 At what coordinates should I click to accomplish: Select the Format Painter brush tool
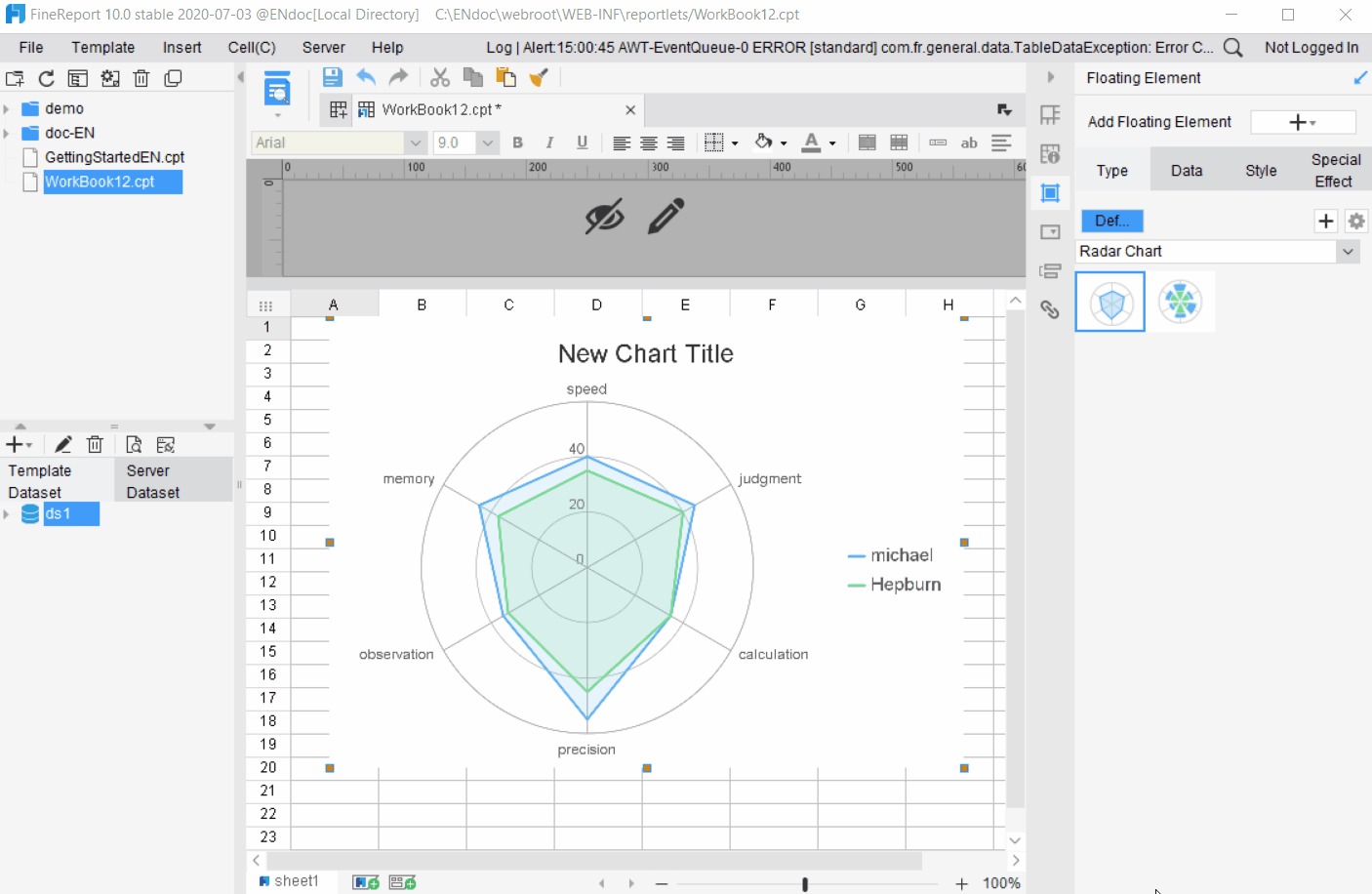point(539,75)
